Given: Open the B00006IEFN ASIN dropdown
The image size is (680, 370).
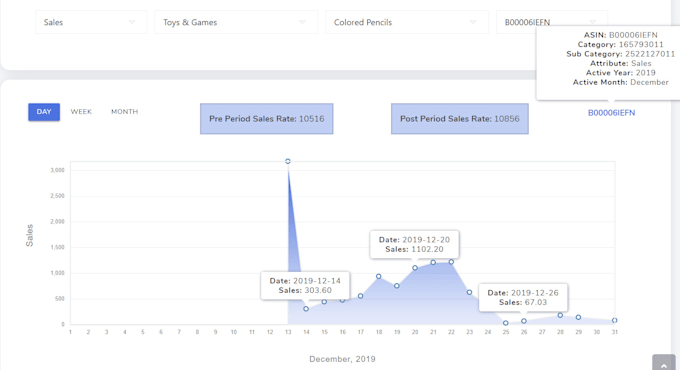Looking at the screenshot, I should click(552, 22).
